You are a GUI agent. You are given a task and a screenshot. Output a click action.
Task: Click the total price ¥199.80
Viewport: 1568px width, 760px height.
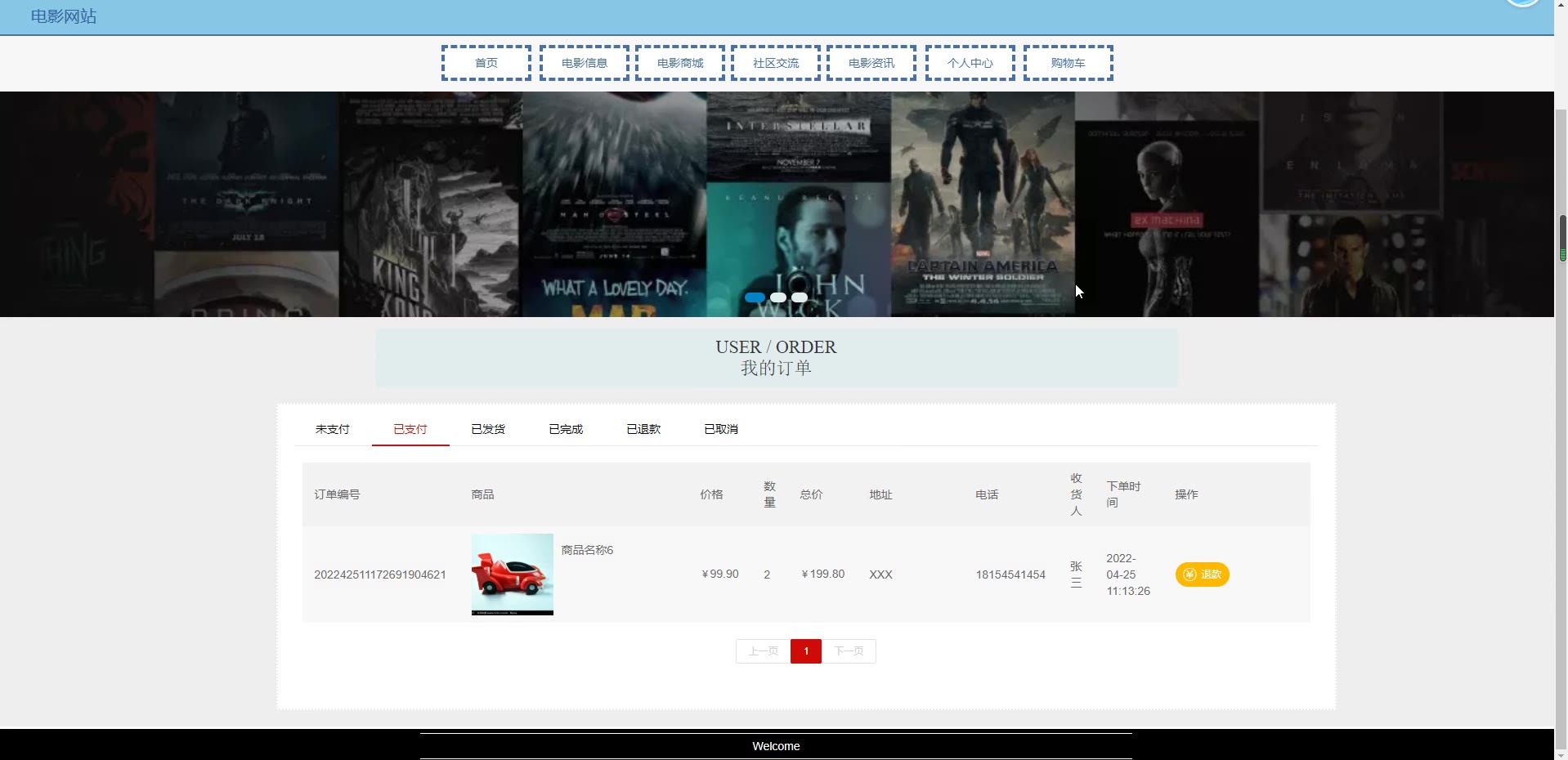822,574
